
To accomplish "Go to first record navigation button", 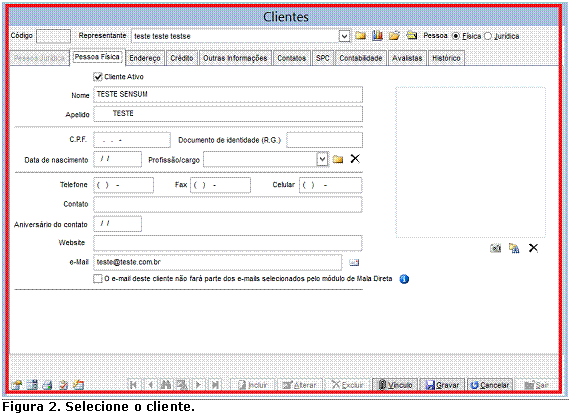I will [134, 385].
